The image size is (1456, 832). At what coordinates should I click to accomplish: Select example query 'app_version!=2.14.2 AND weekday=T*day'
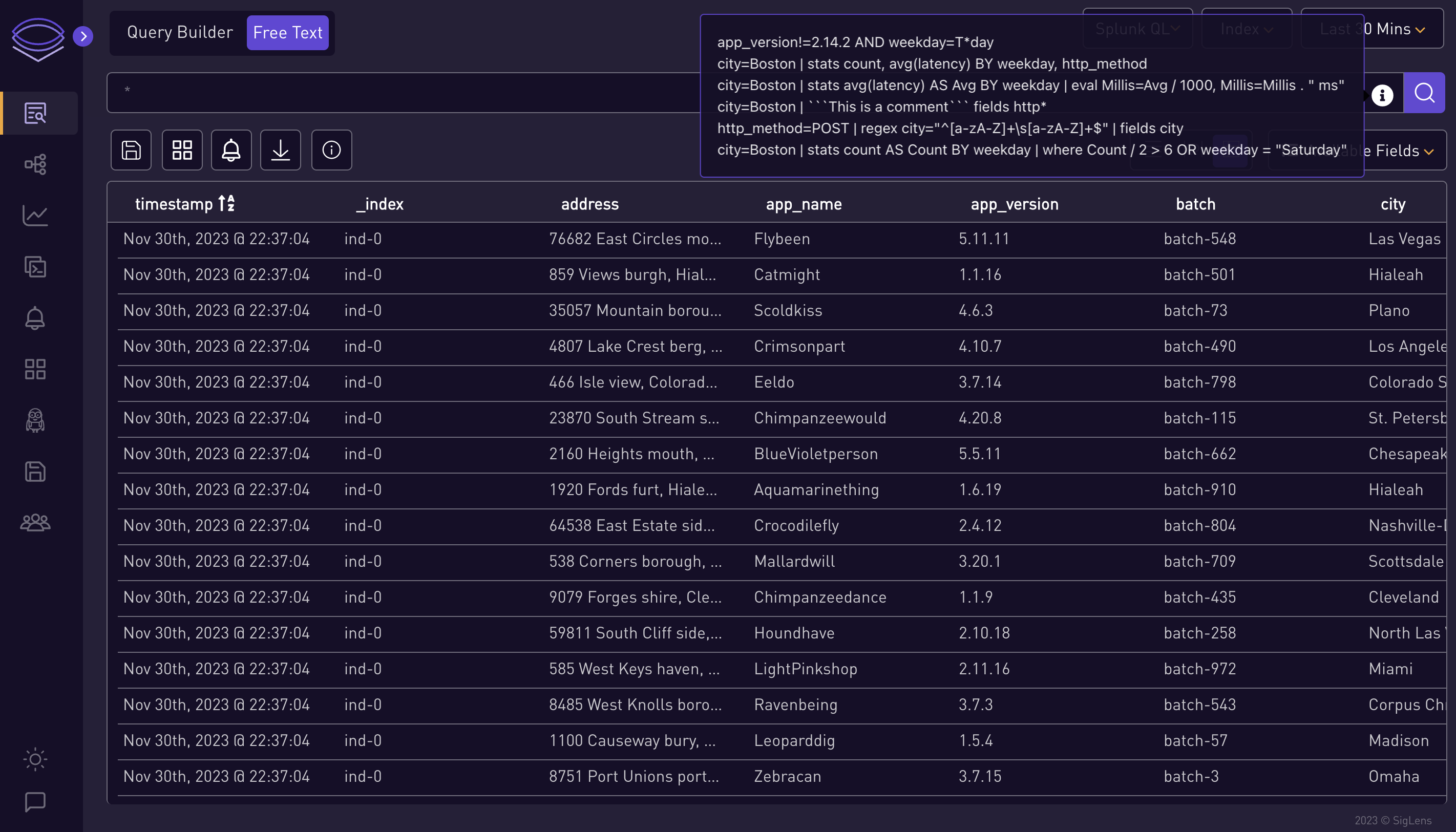point(855,42)
